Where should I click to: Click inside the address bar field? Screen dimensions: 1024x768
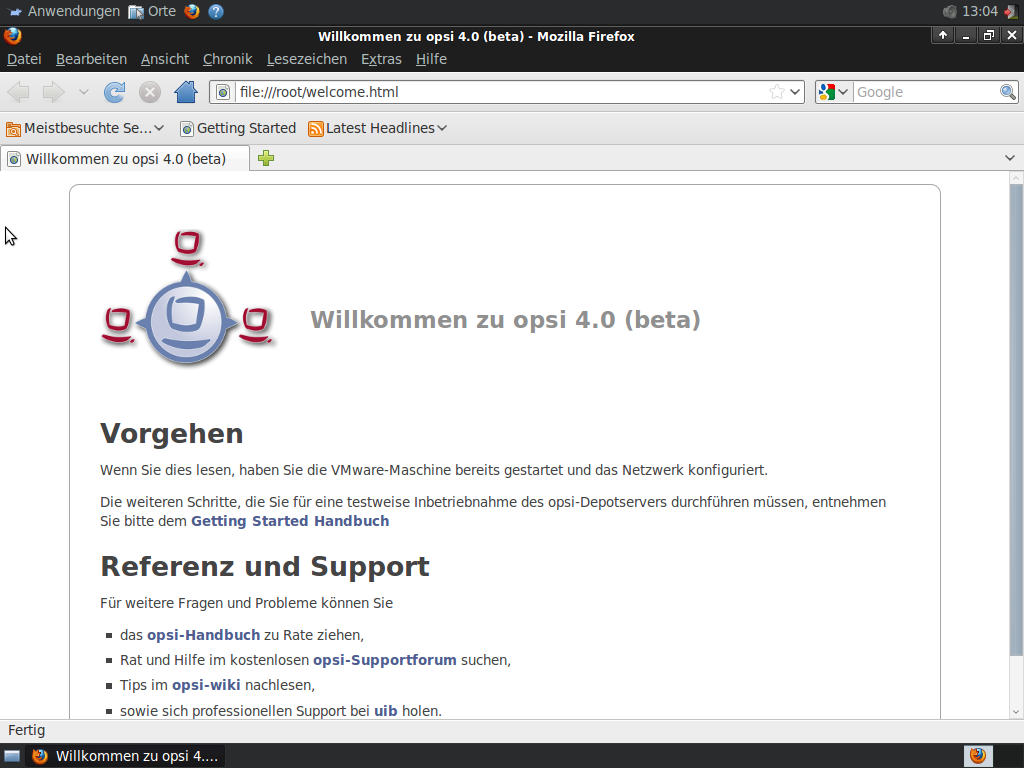point(480,91)
